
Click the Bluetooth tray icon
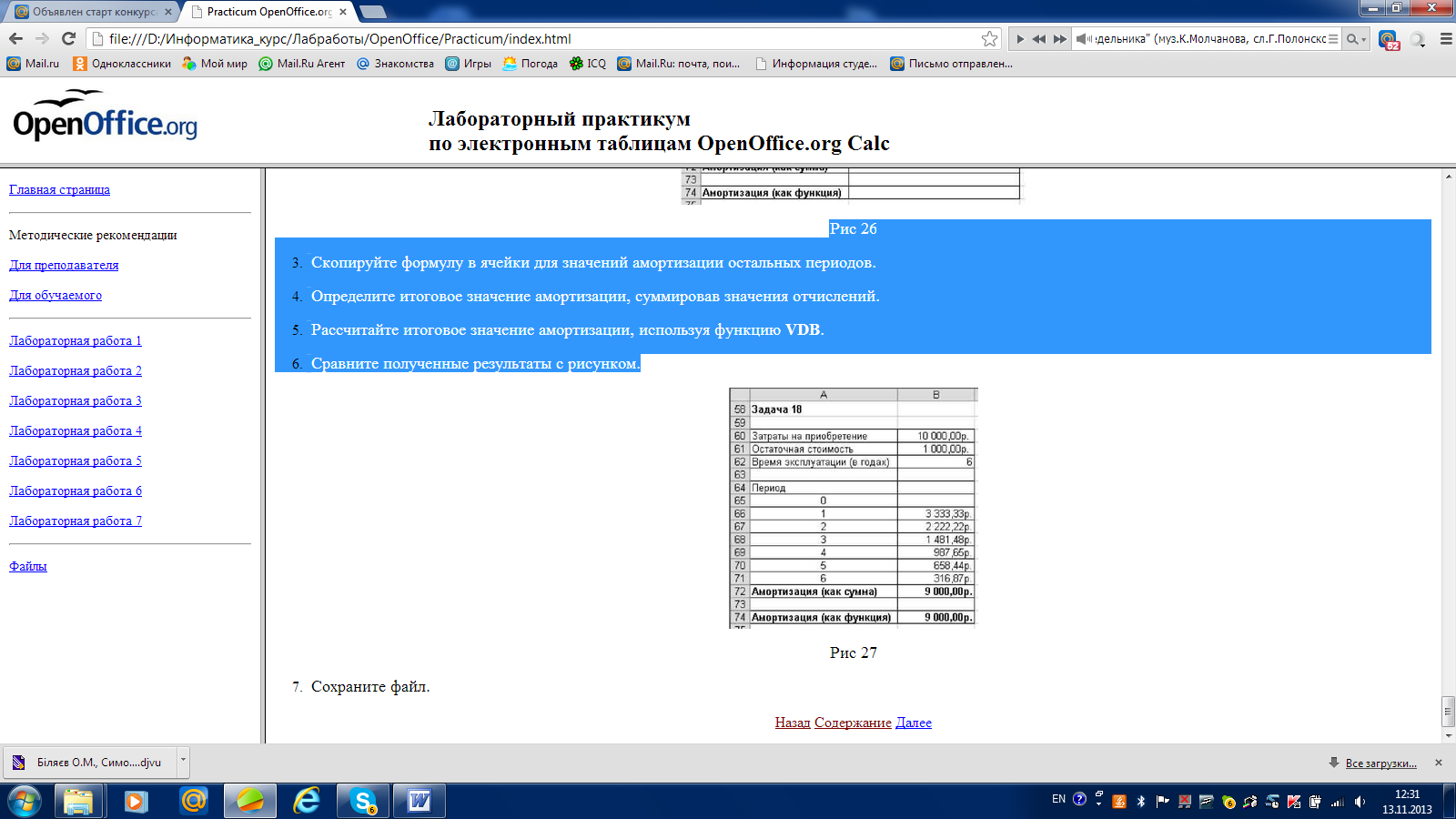coord(1141,801)
